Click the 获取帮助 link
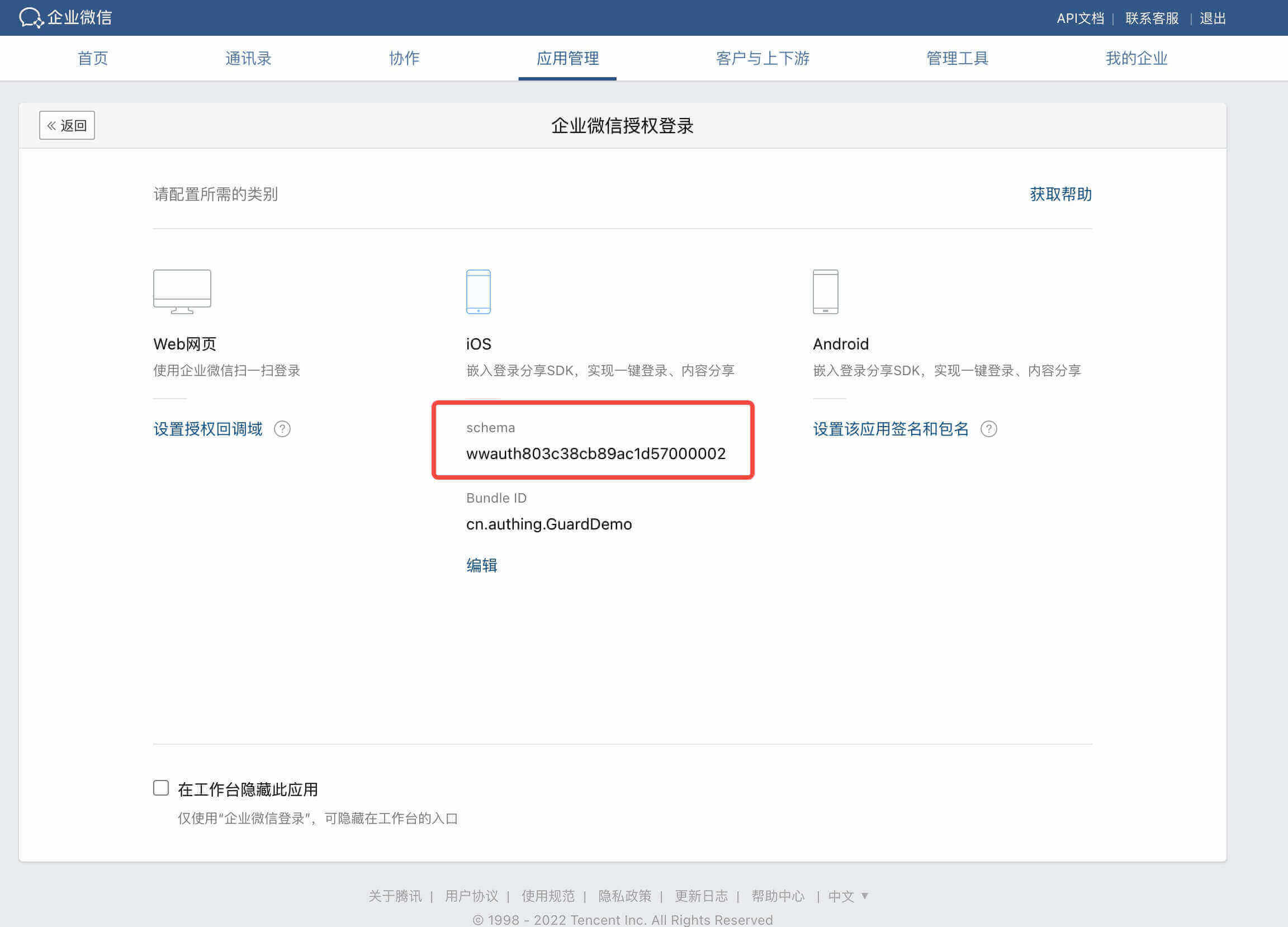1288x927 pixels. coord(1060,194)
